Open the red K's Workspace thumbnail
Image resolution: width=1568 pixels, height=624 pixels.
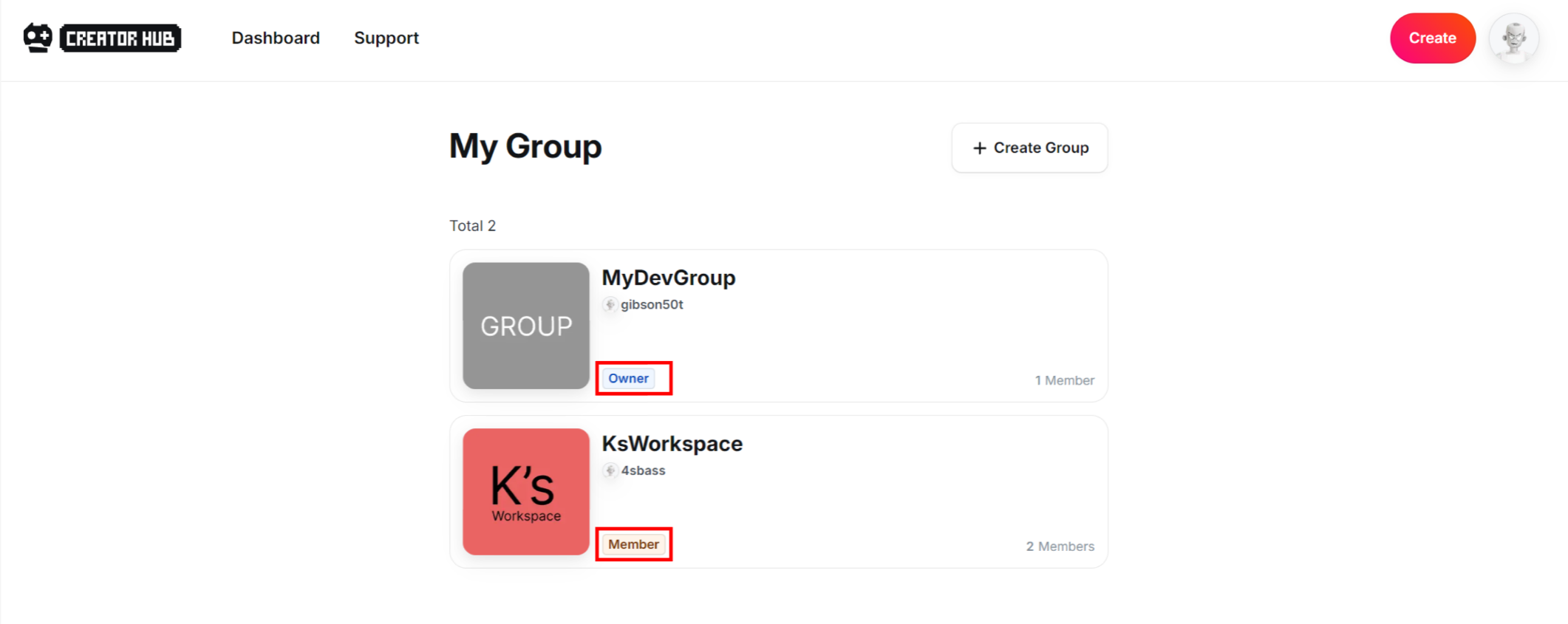(x=526, y=492)
